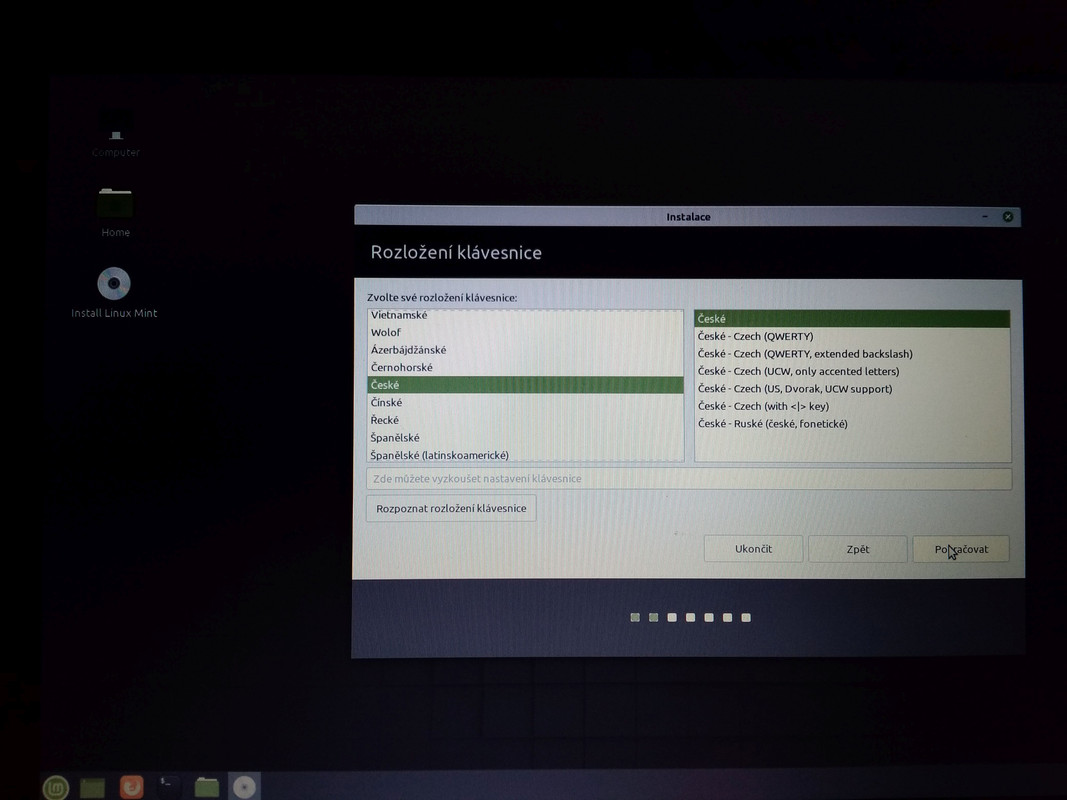1067x800 pixels.
Task: Launch the Install Linux Mint disc icon
Action: (114, 293)
